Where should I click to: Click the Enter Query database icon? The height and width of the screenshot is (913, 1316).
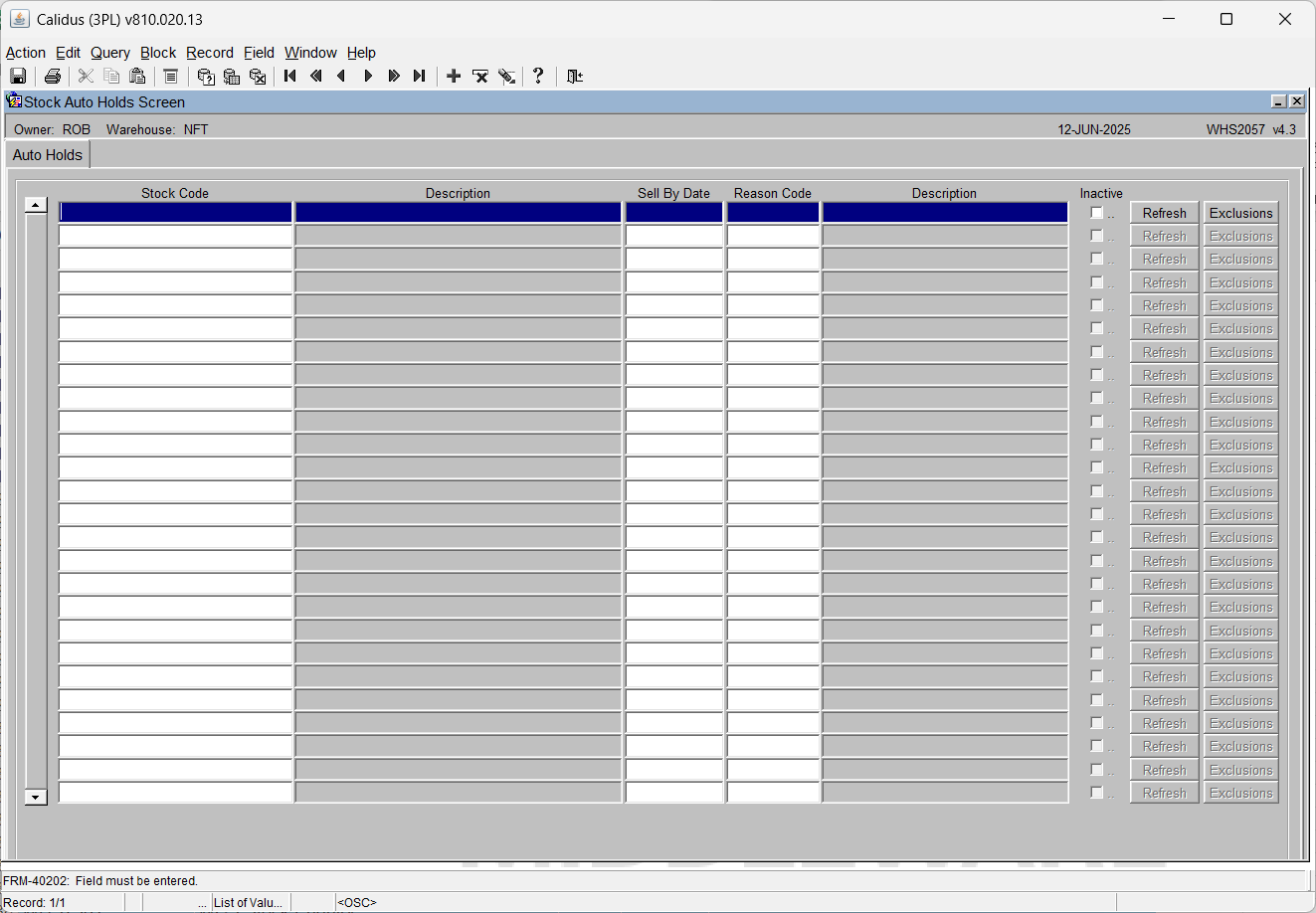(206, 76)
